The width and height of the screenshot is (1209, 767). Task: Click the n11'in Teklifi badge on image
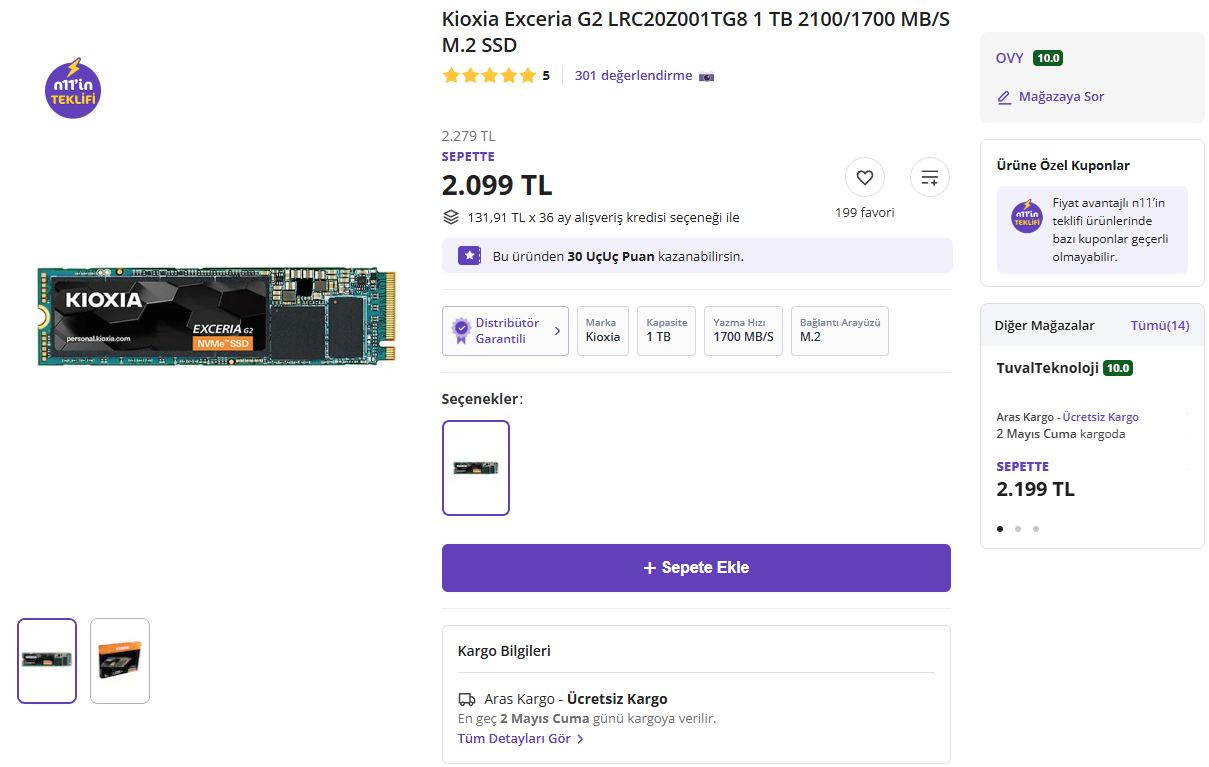pos(74,89)
